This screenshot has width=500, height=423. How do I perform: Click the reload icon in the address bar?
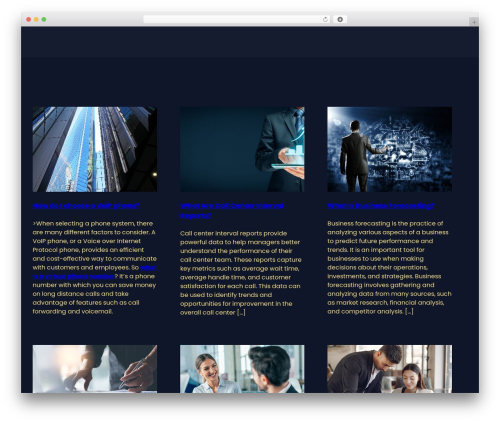coord(325,20)
